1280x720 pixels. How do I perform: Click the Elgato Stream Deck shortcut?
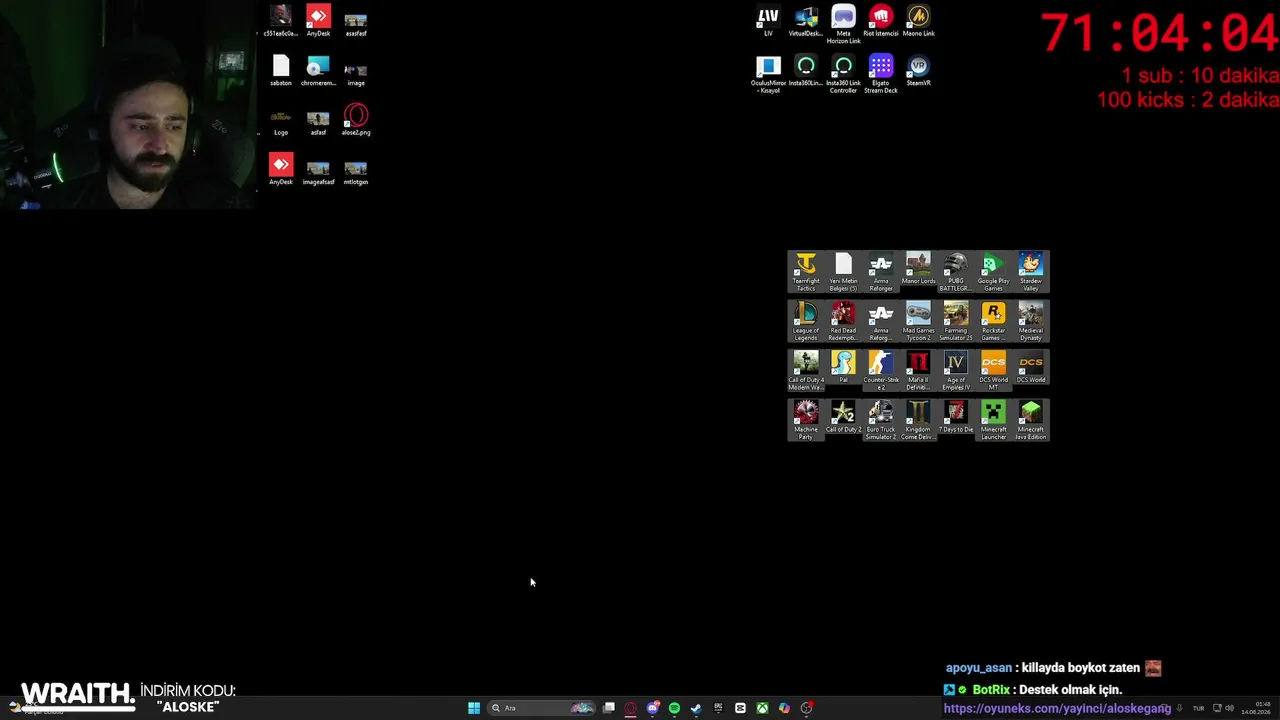pos(881,75)
